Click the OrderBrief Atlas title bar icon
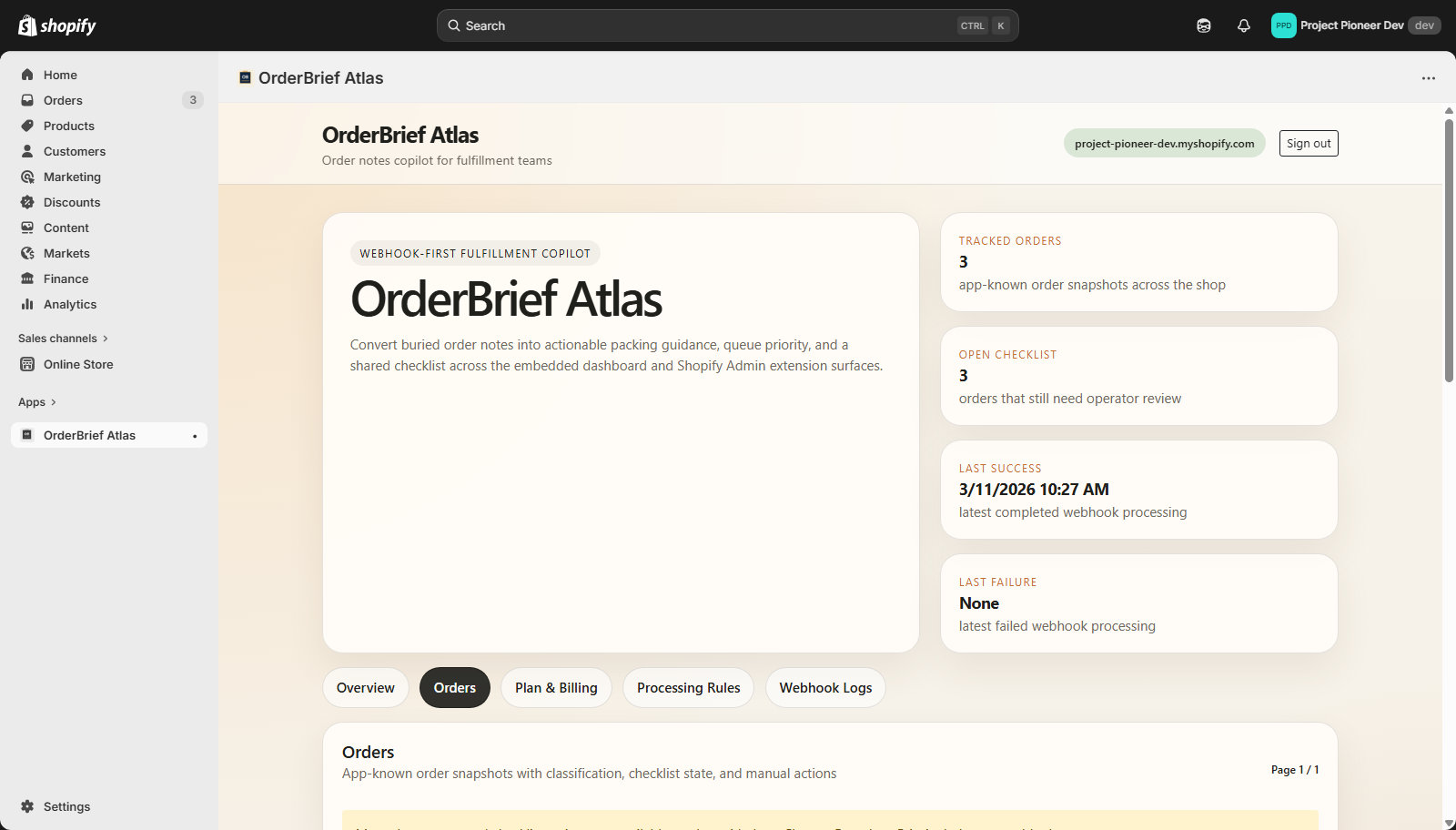Viewport: 1456px width, 830px height. tap(245, 77)
